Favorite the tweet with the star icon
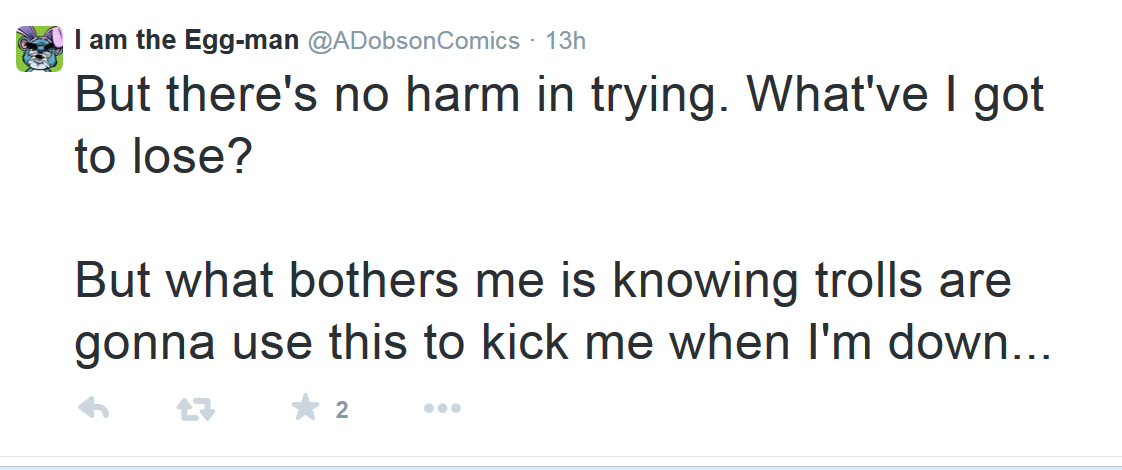Viewport: 1122px width, 470px height. 306,408
